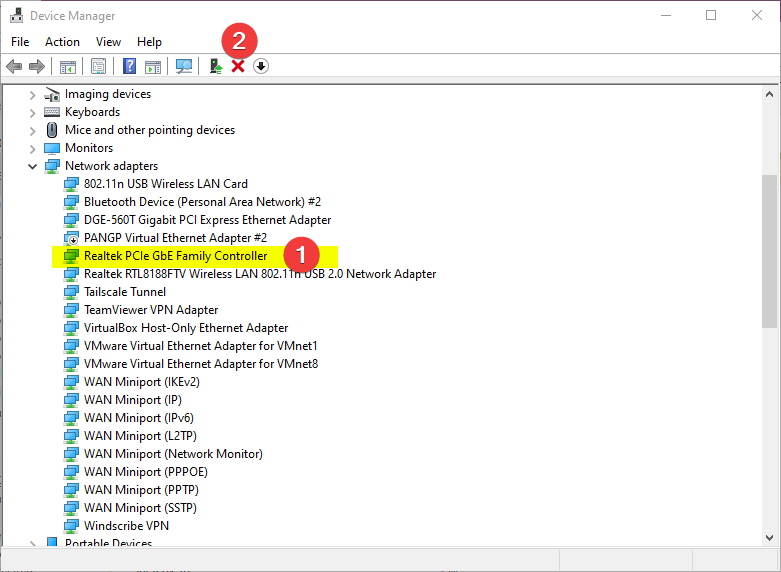Viewport: 781px width, 572px height.
Task: Expand the Imaging devices category
Action: [x=32, y=95]
